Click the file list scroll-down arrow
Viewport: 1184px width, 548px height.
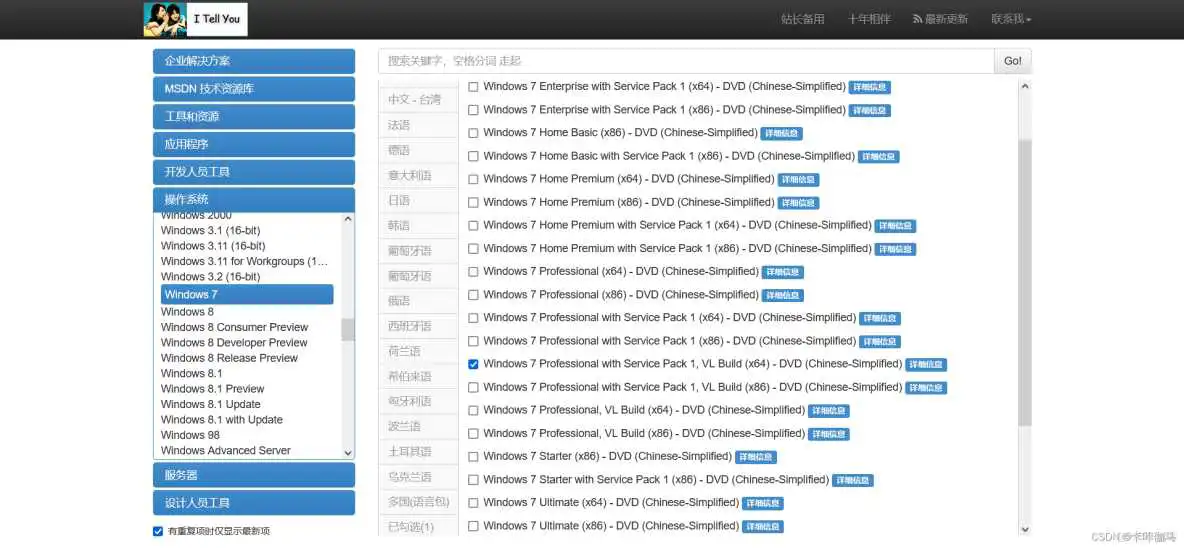point(1025,529)
